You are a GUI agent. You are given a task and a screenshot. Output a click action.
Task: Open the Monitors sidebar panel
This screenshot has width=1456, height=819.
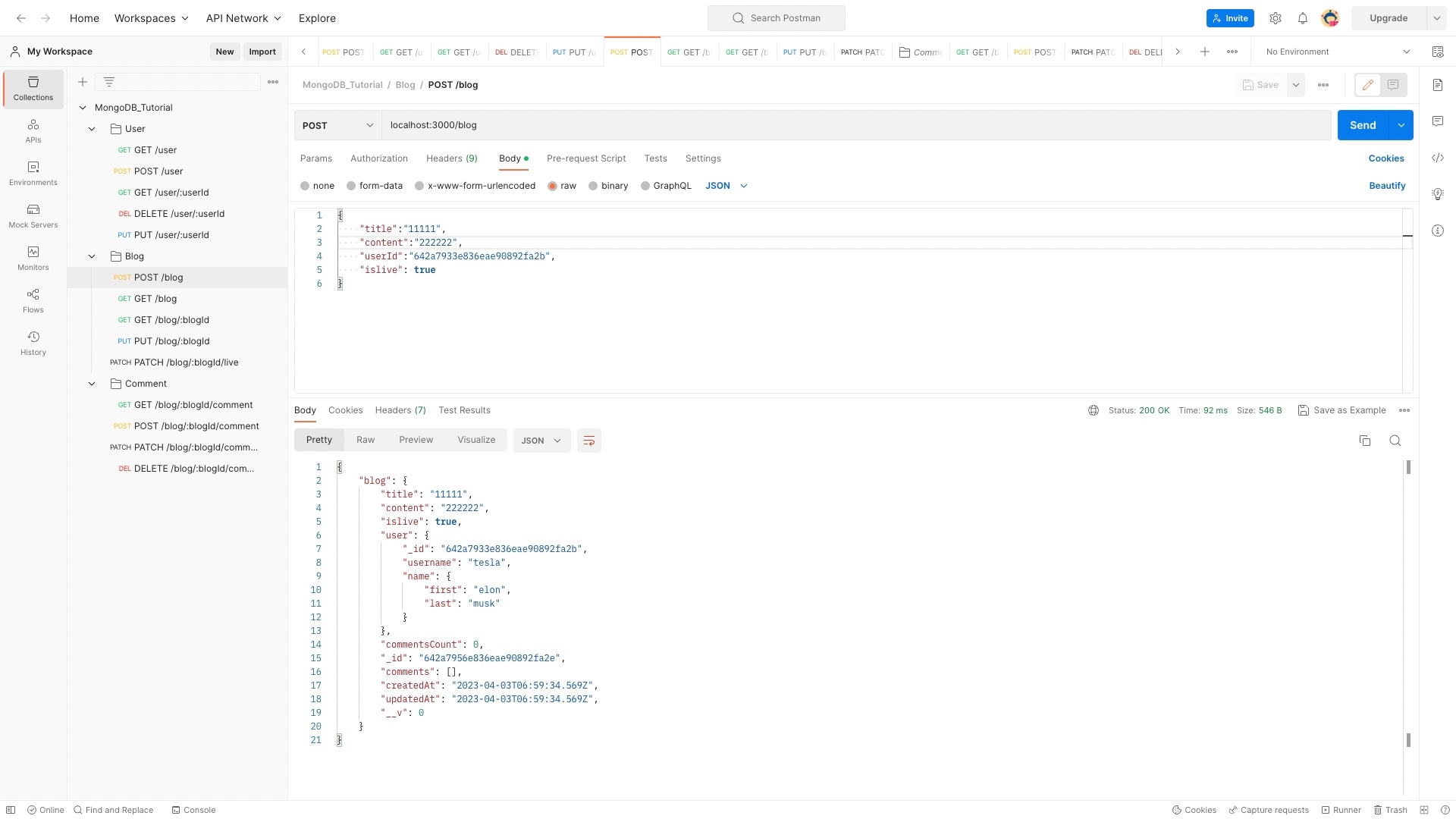[33, 259]
